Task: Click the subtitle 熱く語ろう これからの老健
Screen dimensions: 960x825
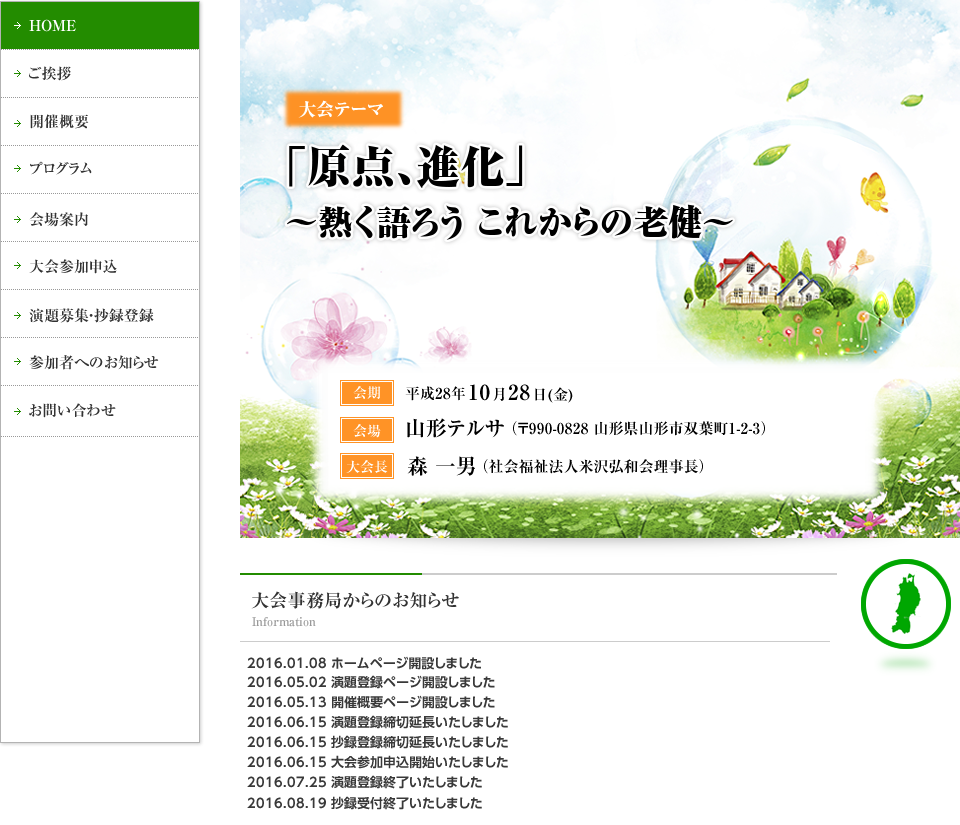Action: click(x=509, y=222)
